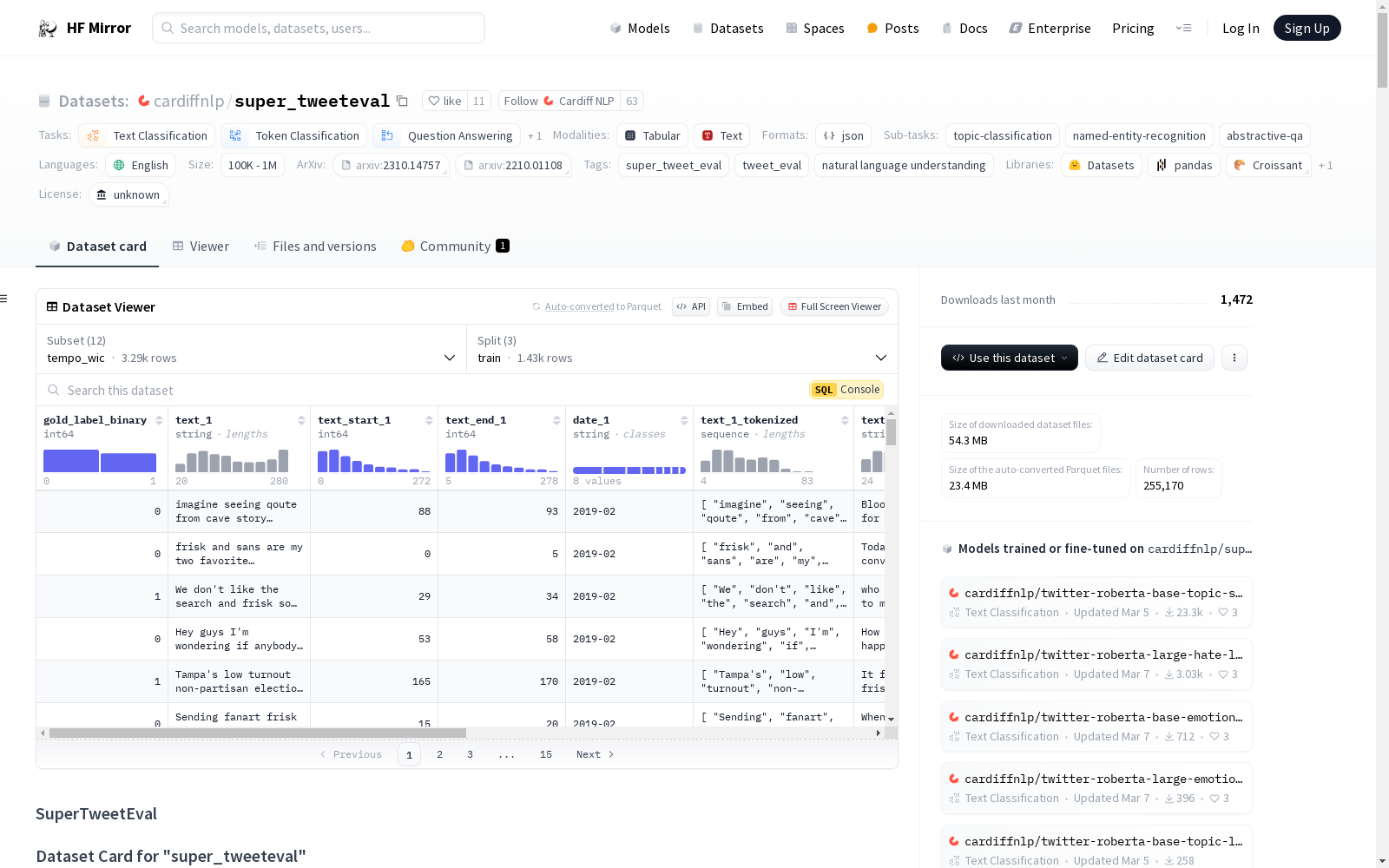Image resolution: width=1389 pixels, height=868 pixels.
Task: Expand the Split train dropdown
Action: (x=681, y=349)
